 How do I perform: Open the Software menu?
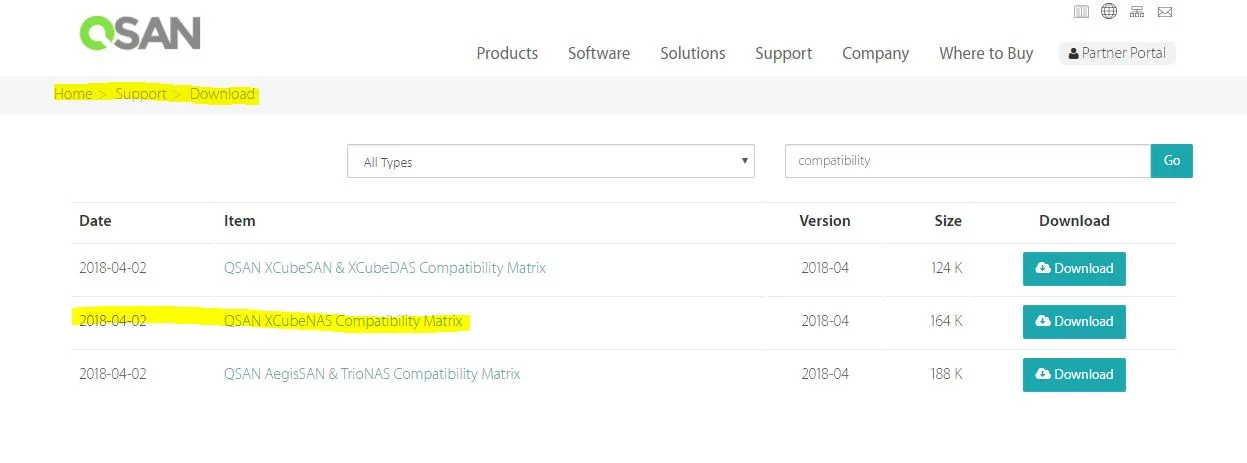tap(599, 53)
